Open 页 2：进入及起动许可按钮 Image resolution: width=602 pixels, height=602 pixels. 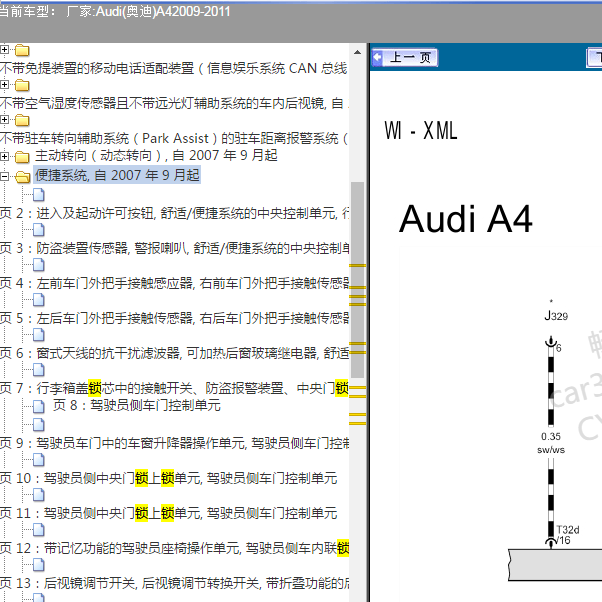point(174,213)
